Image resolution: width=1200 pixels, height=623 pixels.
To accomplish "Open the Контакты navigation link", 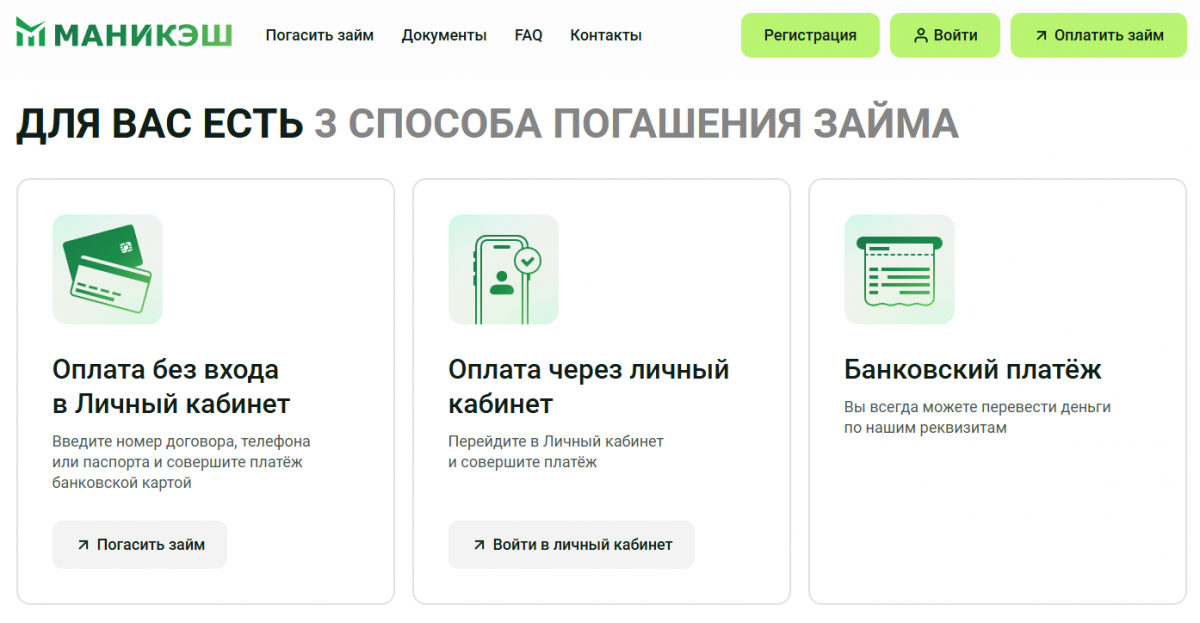I will tap(606, 35).
